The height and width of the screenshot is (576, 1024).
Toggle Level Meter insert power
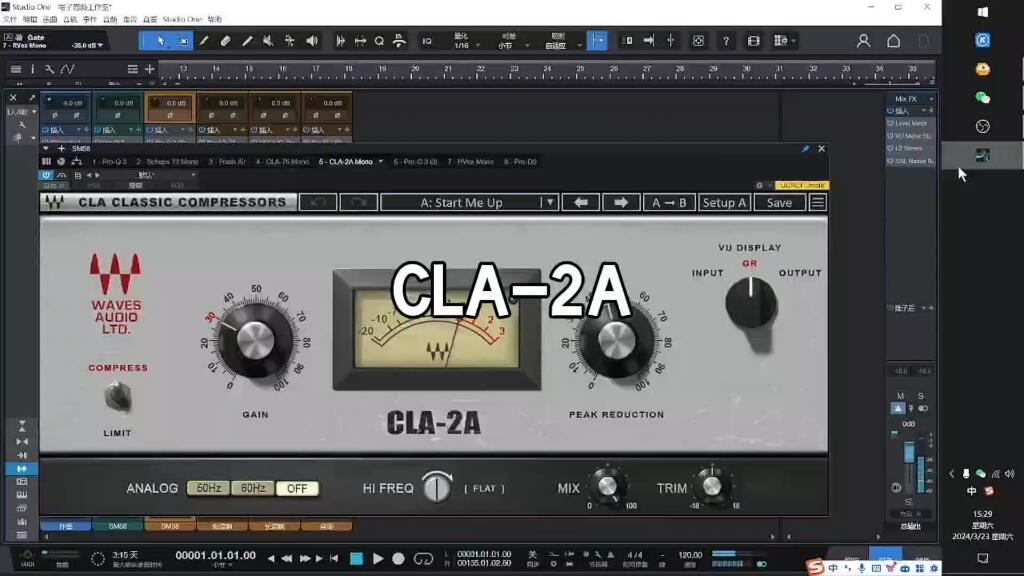pos(890,123)
